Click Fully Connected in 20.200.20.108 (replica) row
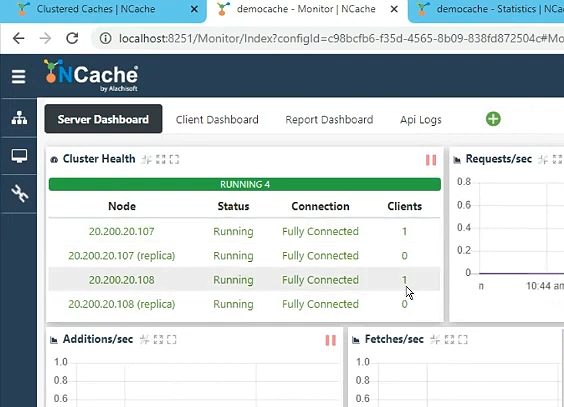The height and width of the screenshot is (407, 564). pyautogui.click(x=320, y=304)
